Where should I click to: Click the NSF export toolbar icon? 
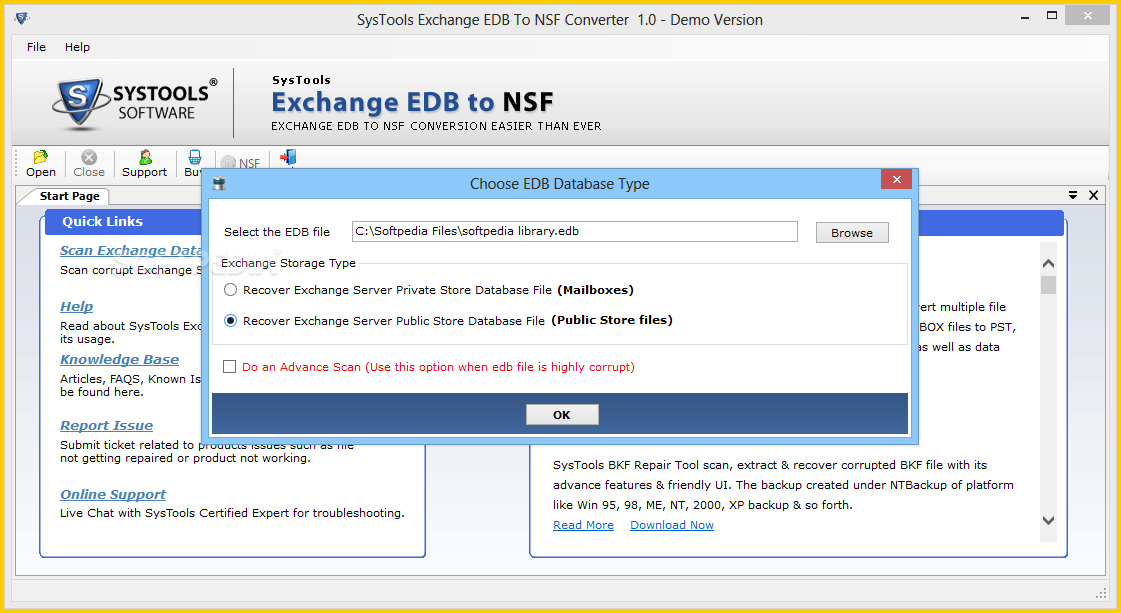pos(241,163)
